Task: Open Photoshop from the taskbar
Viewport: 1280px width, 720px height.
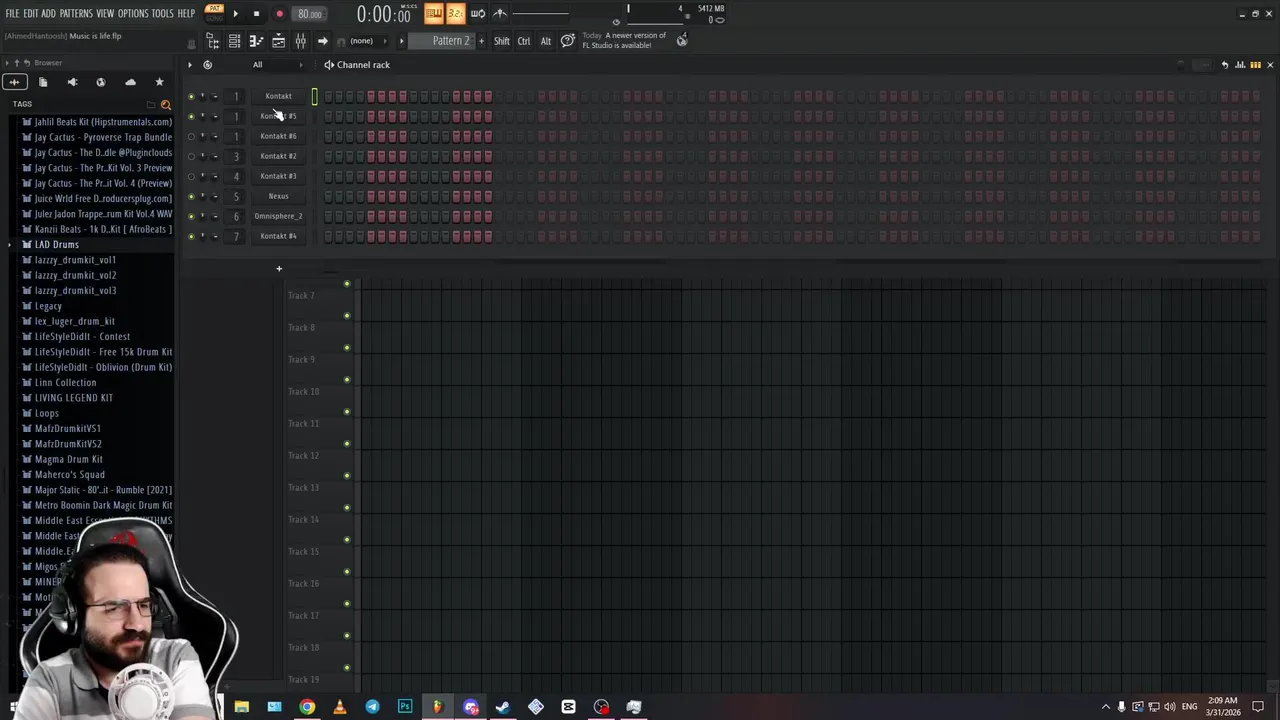Action: [x=405, y=707]
